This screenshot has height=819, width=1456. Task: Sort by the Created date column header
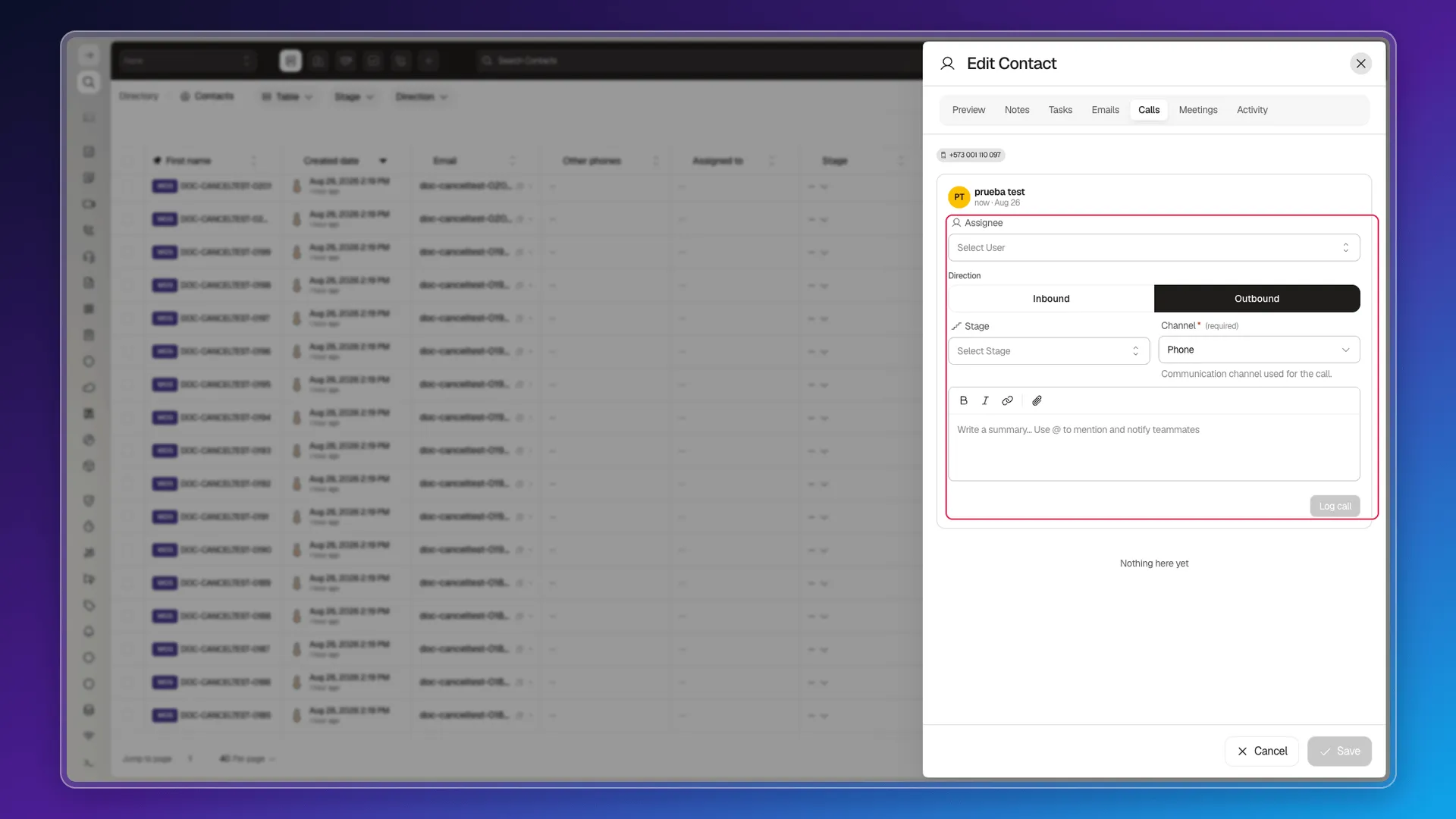pos(331,161)
